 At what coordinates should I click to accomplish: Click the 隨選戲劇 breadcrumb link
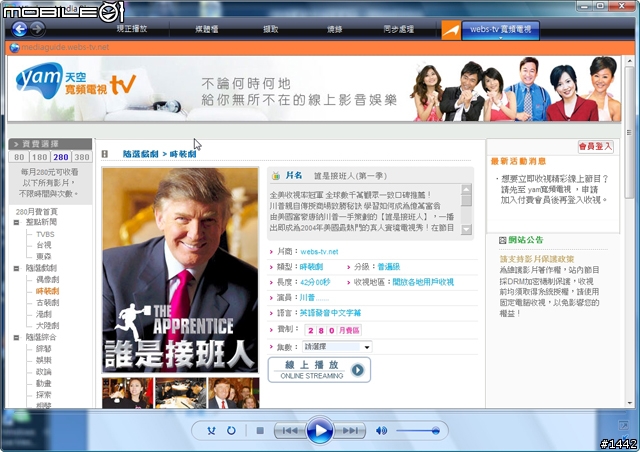140,154
